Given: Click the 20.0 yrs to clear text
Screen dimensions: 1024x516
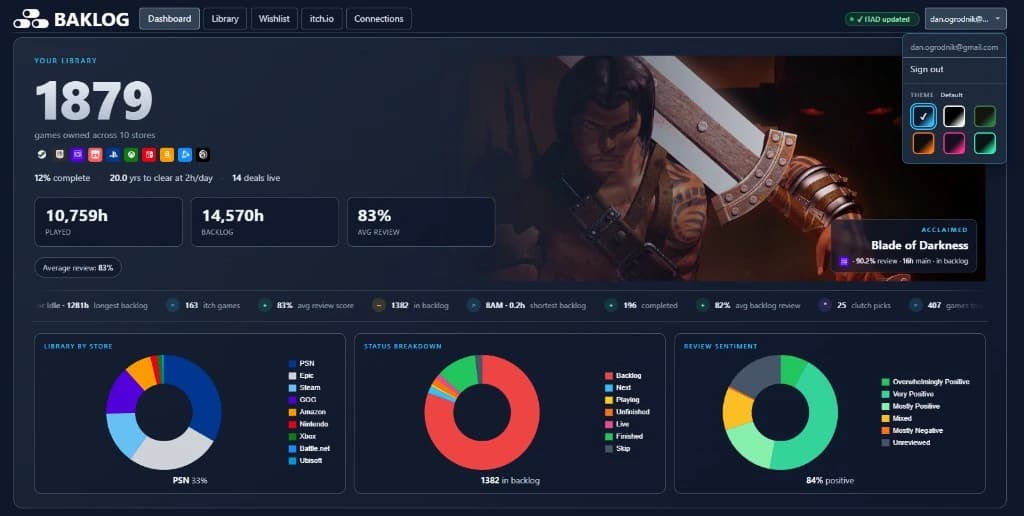Looking at the screenshot, I should click(161, 178).
